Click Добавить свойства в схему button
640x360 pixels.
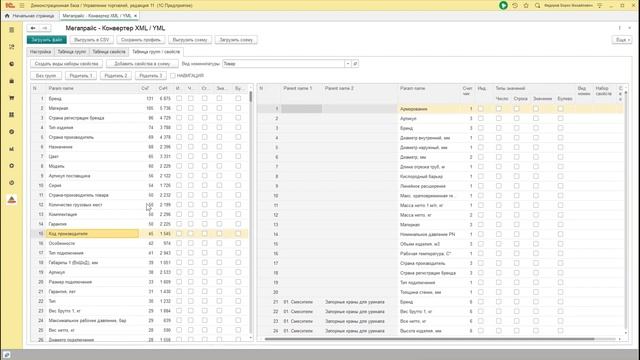tap(142, 64)
